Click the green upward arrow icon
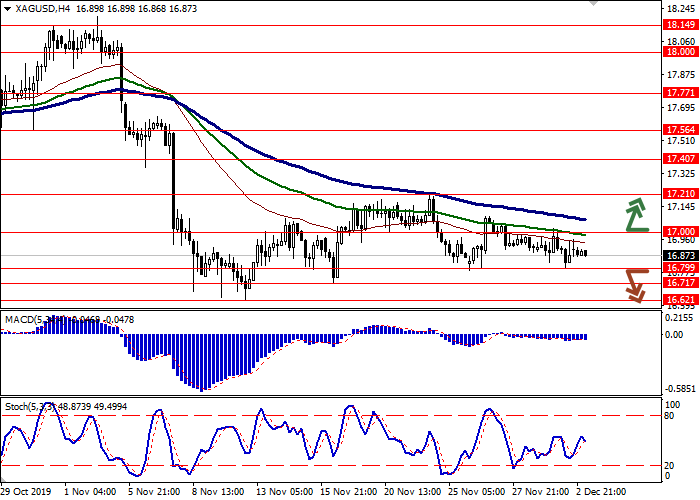The width and height of the screenshot is (700, 500). (636, 213)
